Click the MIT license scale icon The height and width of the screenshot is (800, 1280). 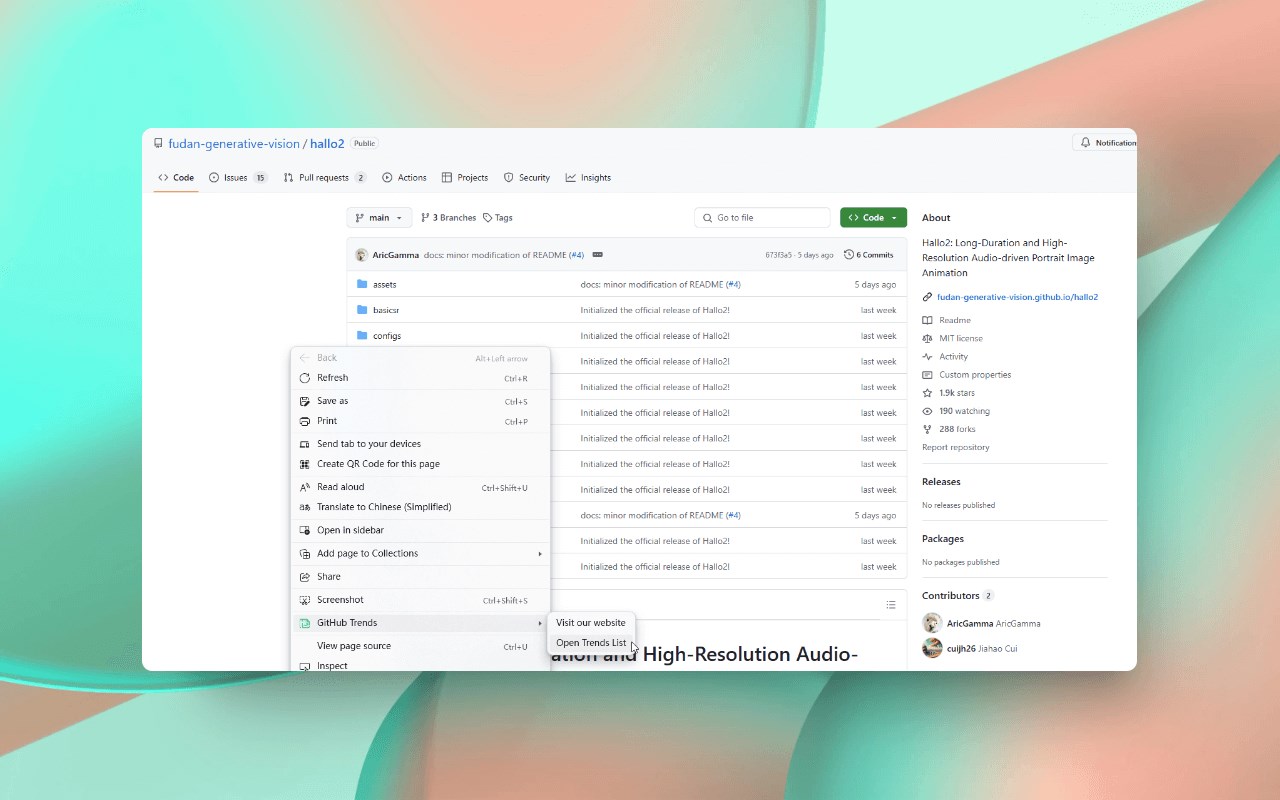tap(928, 338)
